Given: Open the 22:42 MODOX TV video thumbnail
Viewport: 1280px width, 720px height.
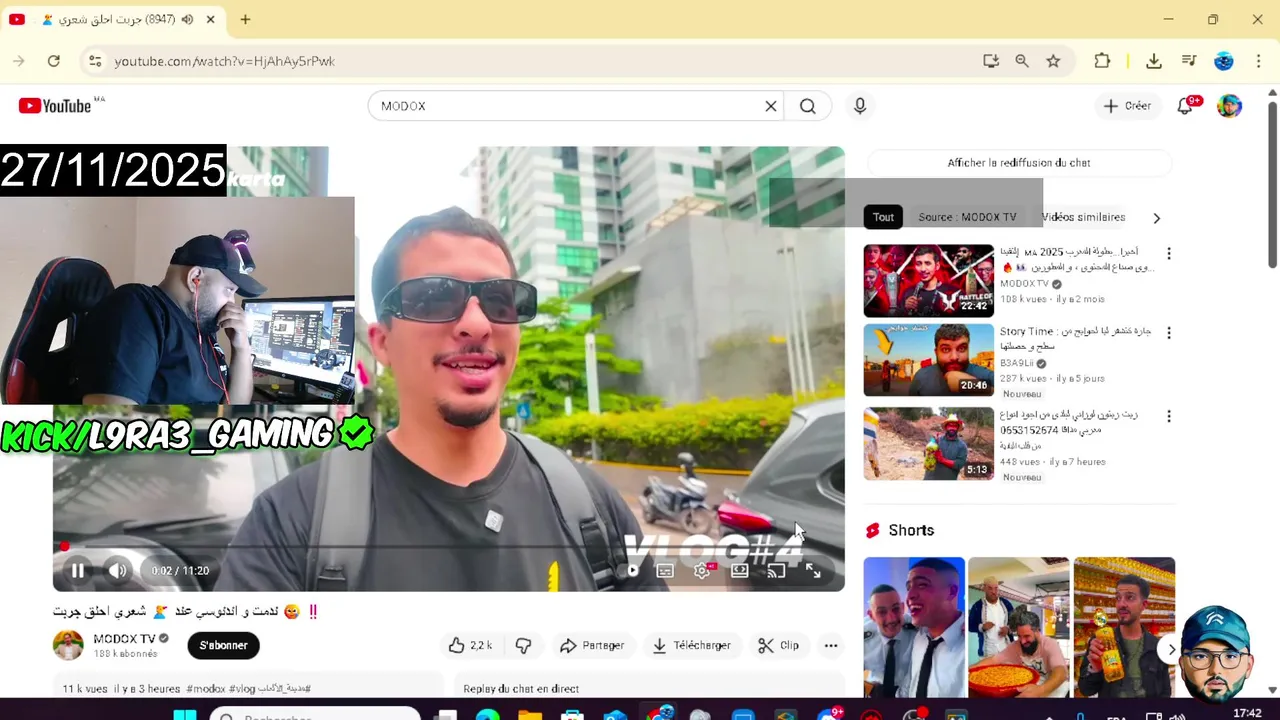Looking at the screenshot, I should [929, 281].
